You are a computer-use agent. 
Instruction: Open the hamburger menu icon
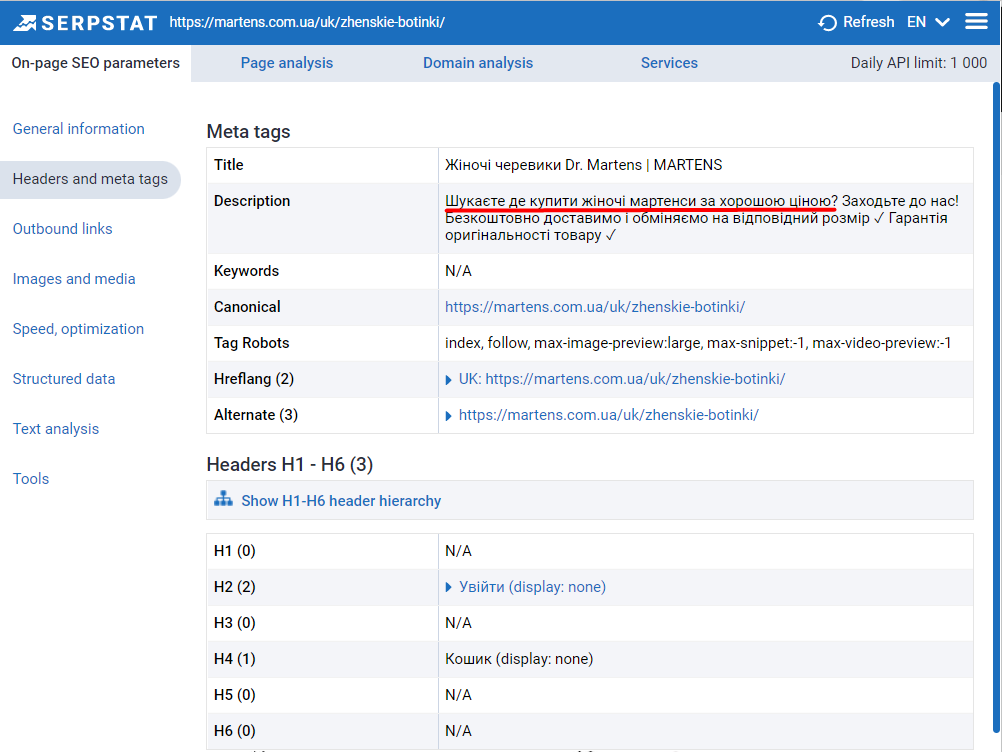click(x=976, y=22)
